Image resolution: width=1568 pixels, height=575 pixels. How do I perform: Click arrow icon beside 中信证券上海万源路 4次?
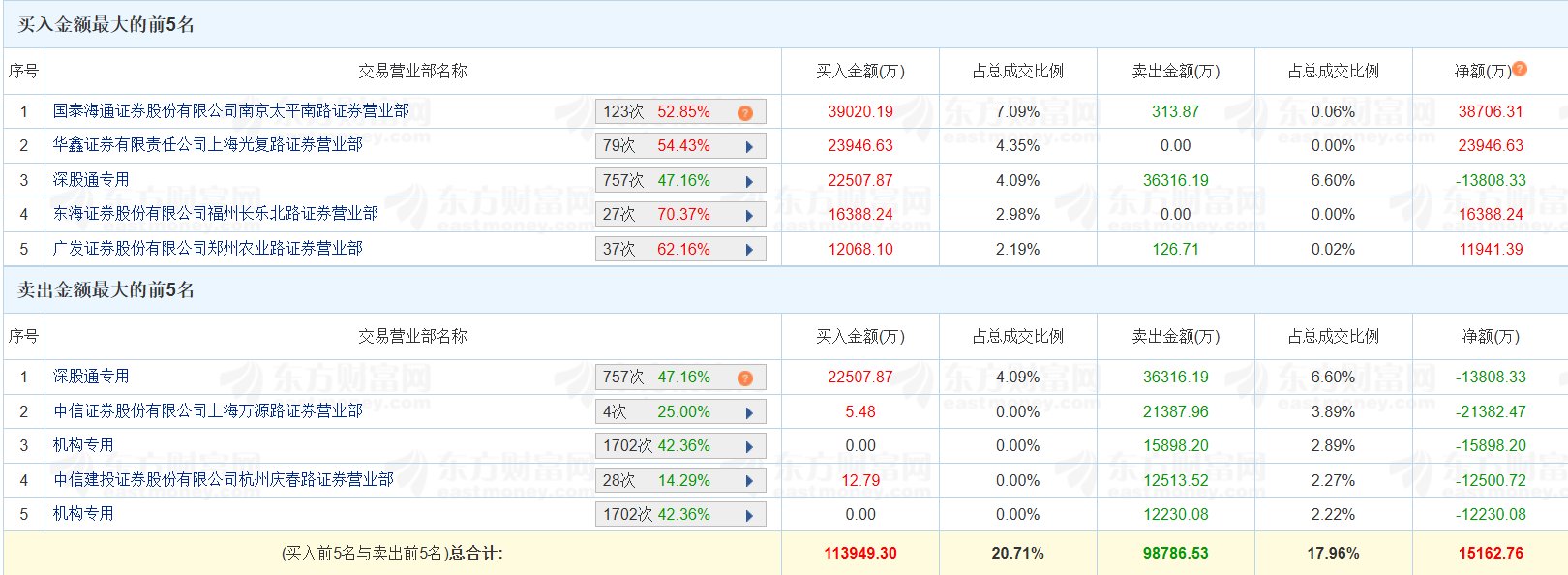749,413
